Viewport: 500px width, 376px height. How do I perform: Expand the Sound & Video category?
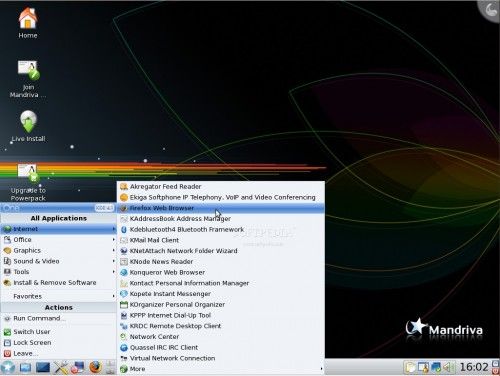click(x=59, y=261)
